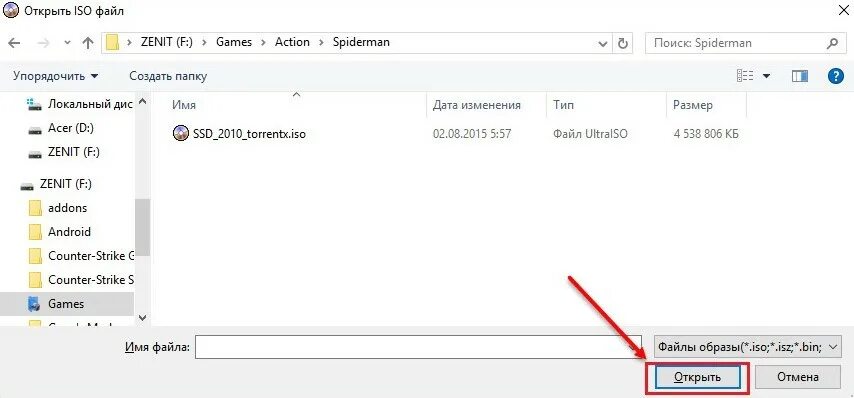The image size is (854, 398).
Task: Click the search magnifier icon
Action: [832, 43]
